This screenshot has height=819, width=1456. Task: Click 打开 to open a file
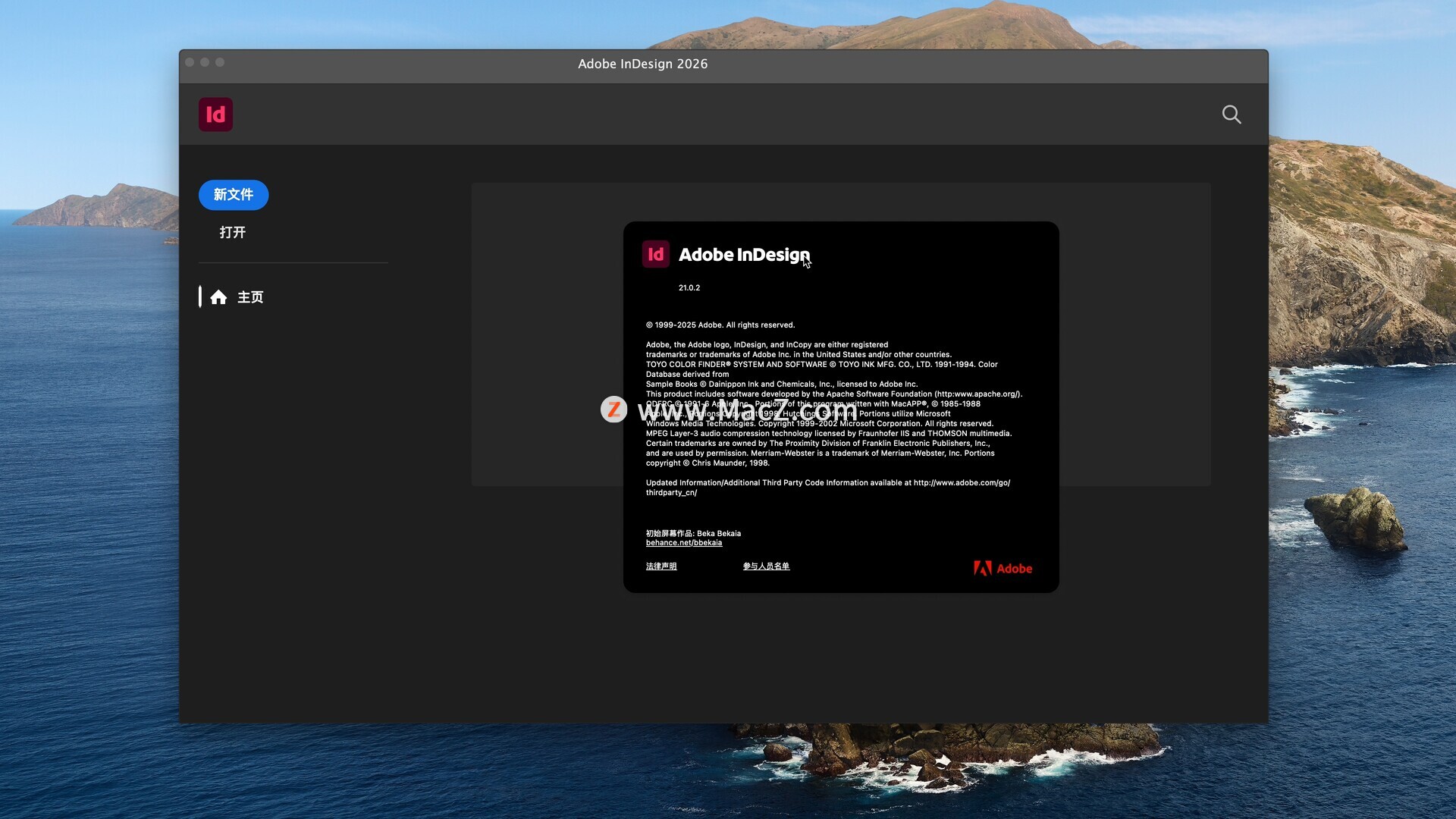click(232, 232)
